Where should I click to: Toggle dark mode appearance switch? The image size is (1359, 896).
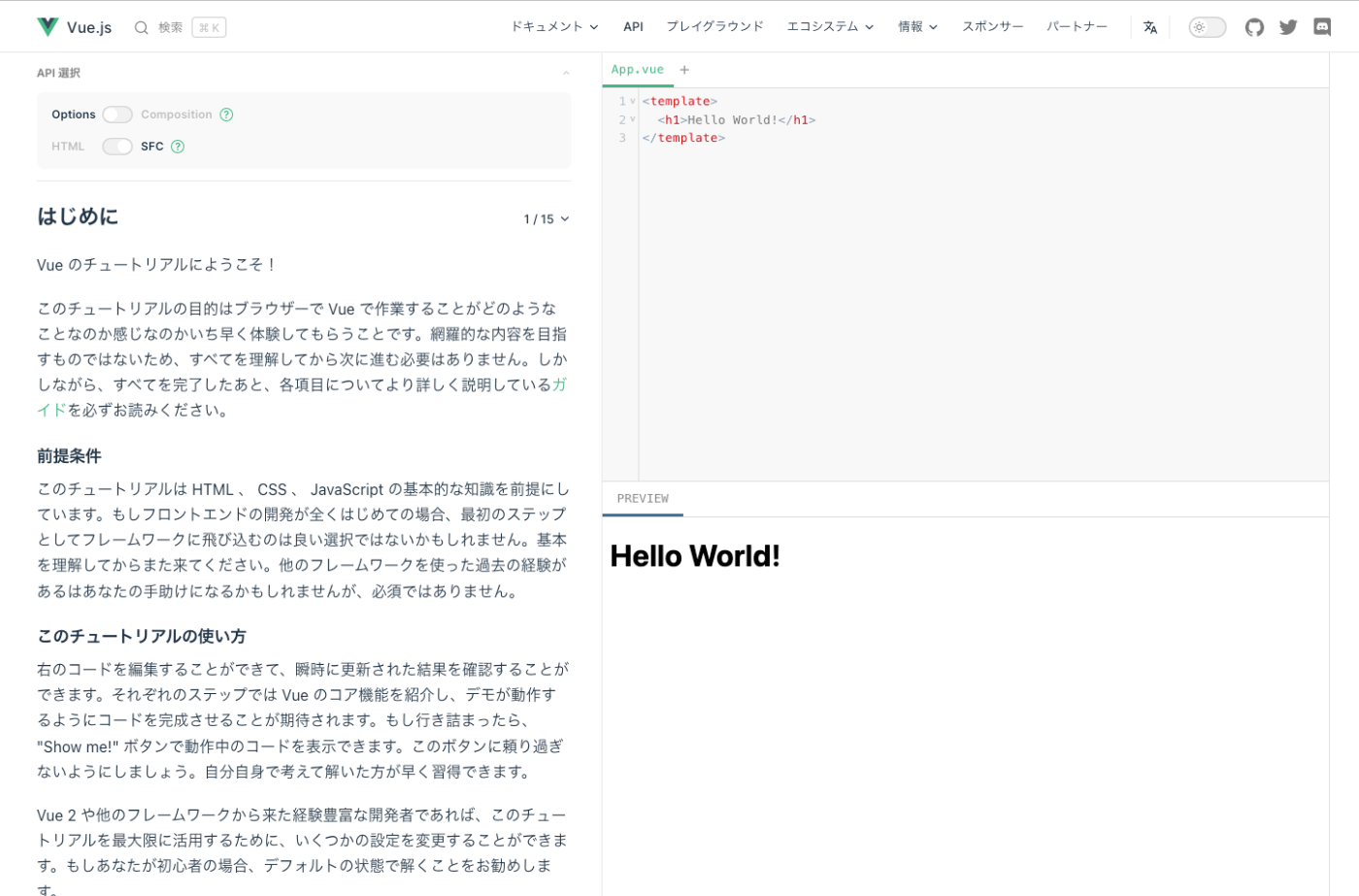click(x=1208, y=27)
